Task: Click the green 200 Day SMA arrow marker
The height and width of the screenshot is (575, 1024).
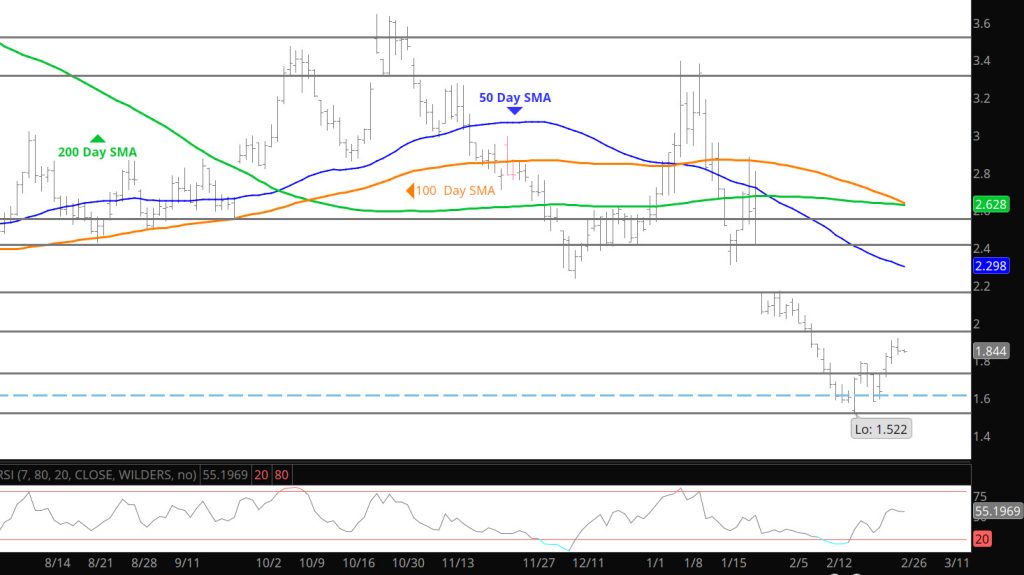Action: pos(98,139)
